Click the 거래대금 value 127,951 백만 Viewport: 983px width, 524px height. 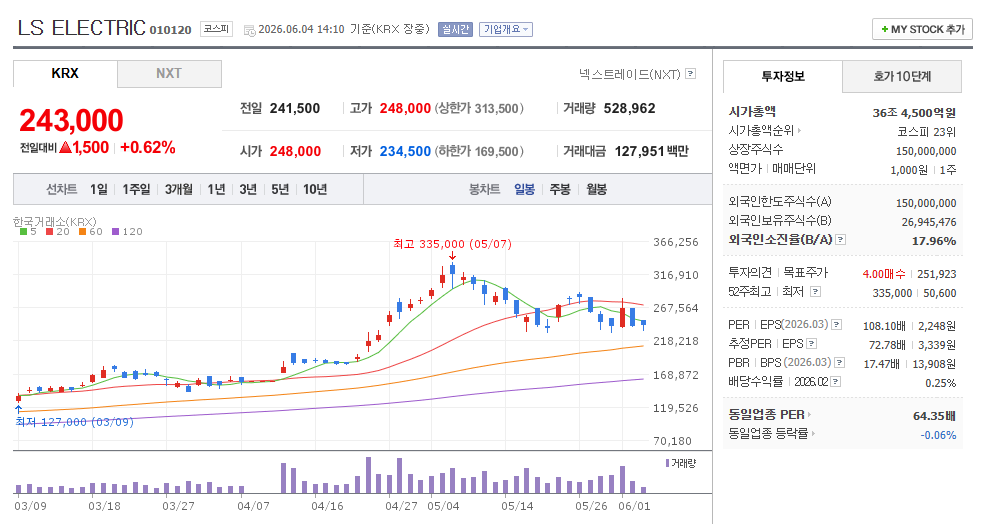[651, 151]
